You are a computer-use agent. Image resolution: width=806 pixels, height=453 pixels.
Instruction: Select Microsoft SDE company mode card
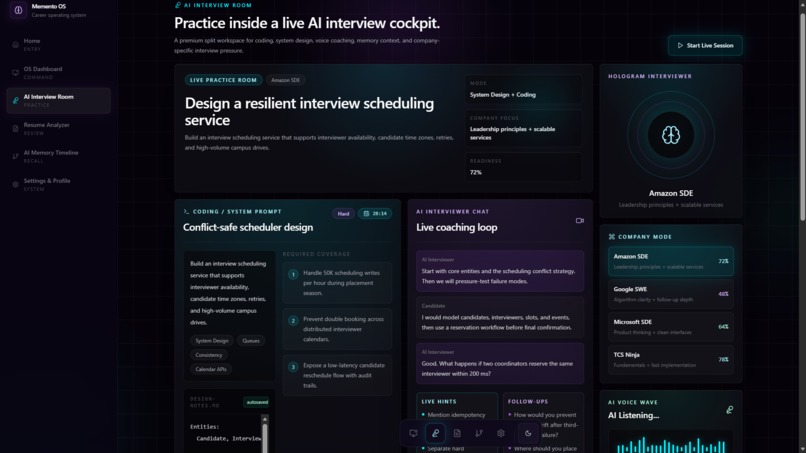pos(671,327)
